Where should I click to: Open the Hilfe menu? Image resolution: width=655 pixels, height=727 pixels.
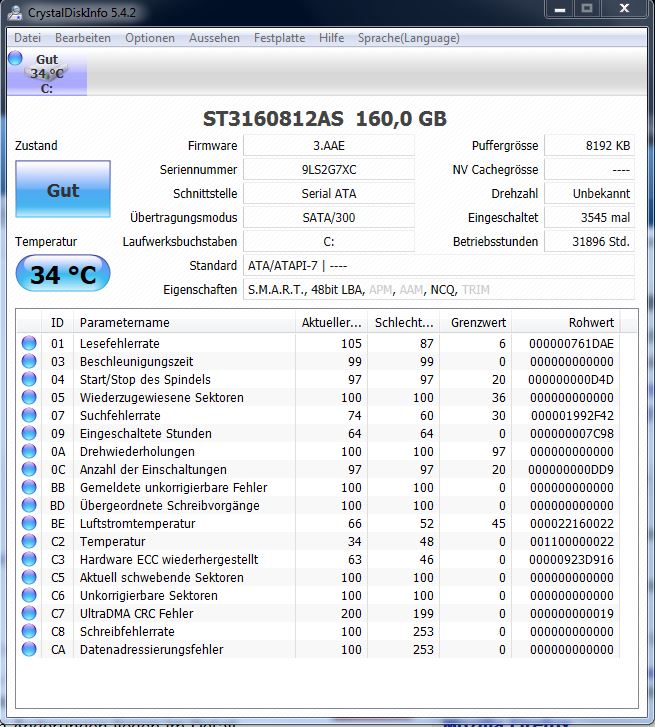(331, 38)
